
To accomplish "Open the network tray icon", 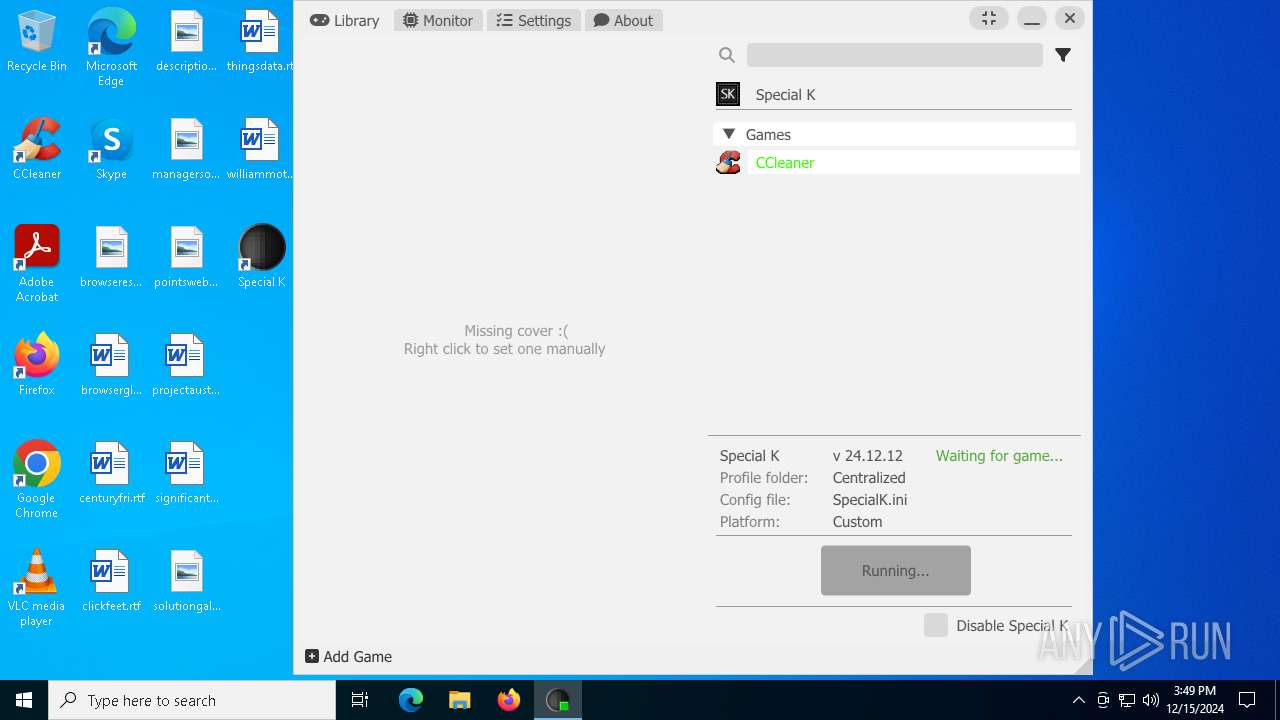I will click(1127, 700).
